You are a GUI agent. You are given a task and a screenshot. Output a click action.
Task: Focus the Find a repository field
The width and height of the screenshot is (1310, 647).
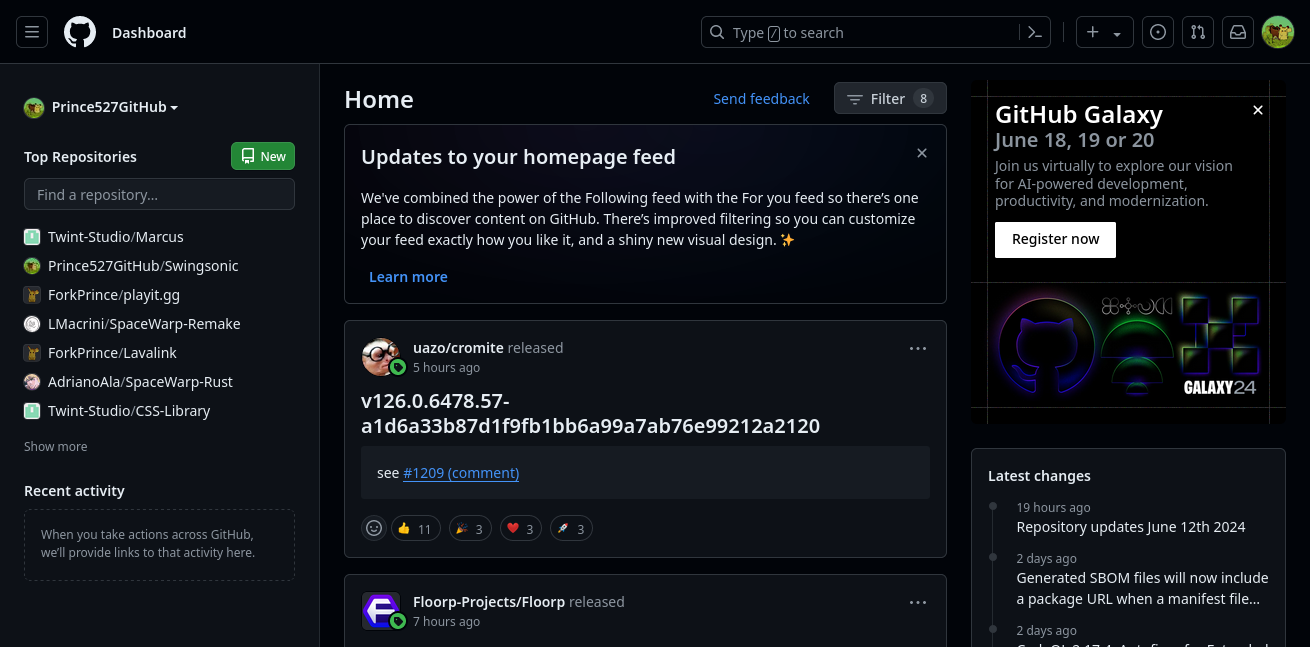click(159, 194)
